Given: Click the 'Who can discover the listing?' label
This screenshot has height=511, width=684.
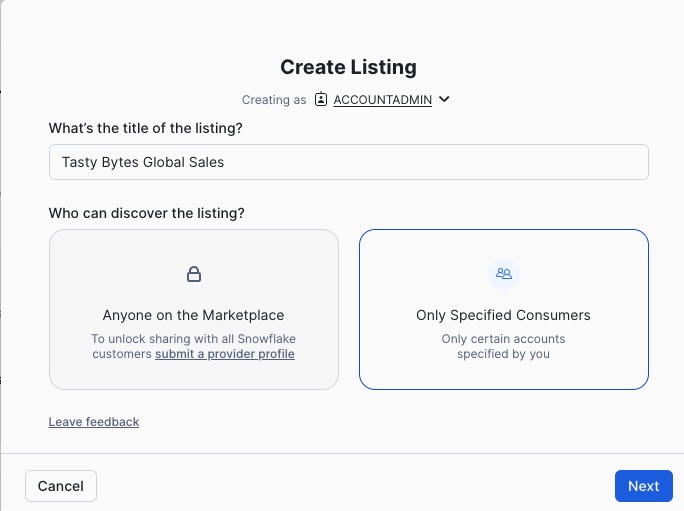Looking at the screenshot, I should tap(147, 213).
